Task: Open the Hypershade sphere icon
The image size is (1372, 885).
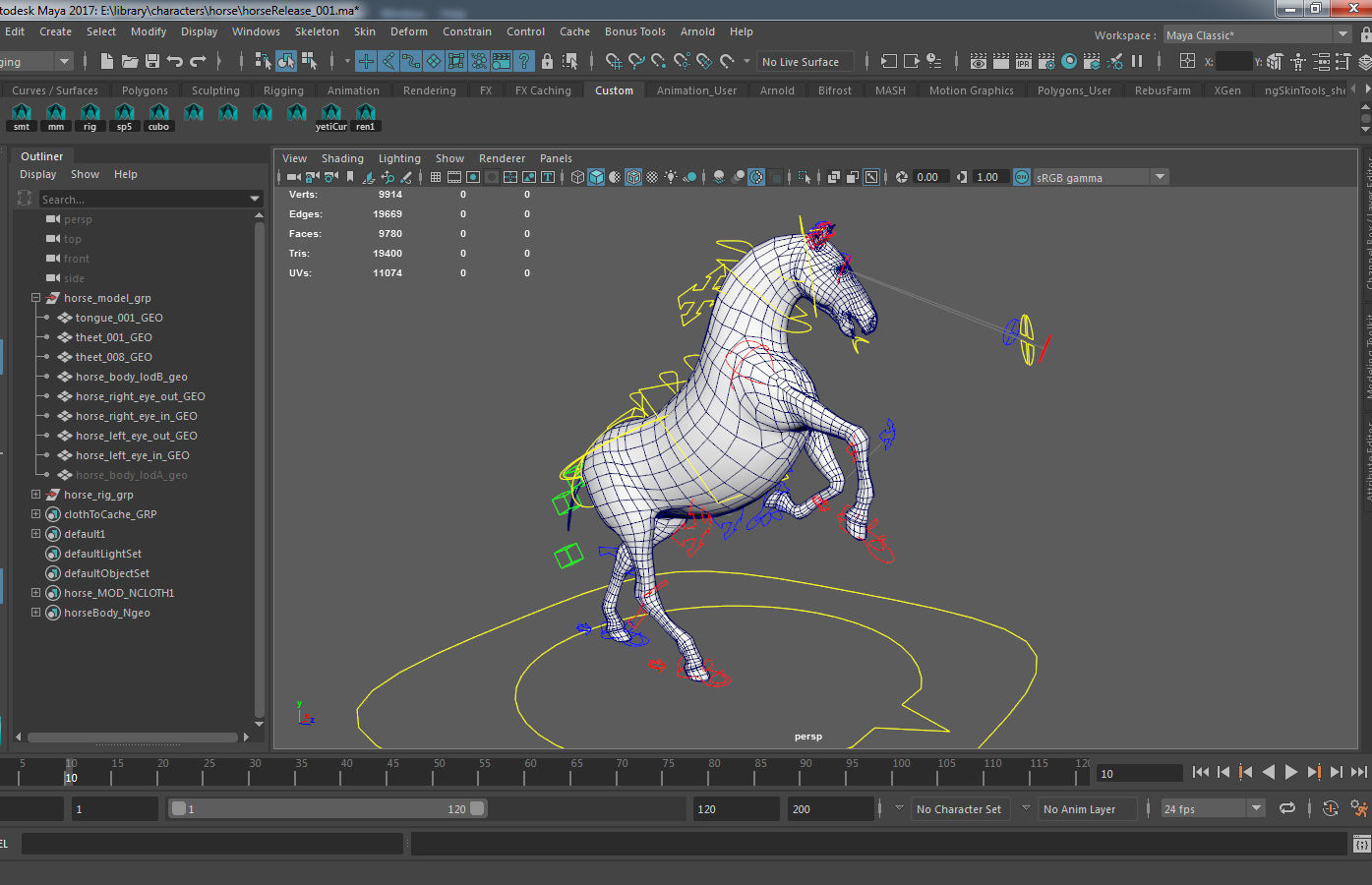Action: point(1069,61)
